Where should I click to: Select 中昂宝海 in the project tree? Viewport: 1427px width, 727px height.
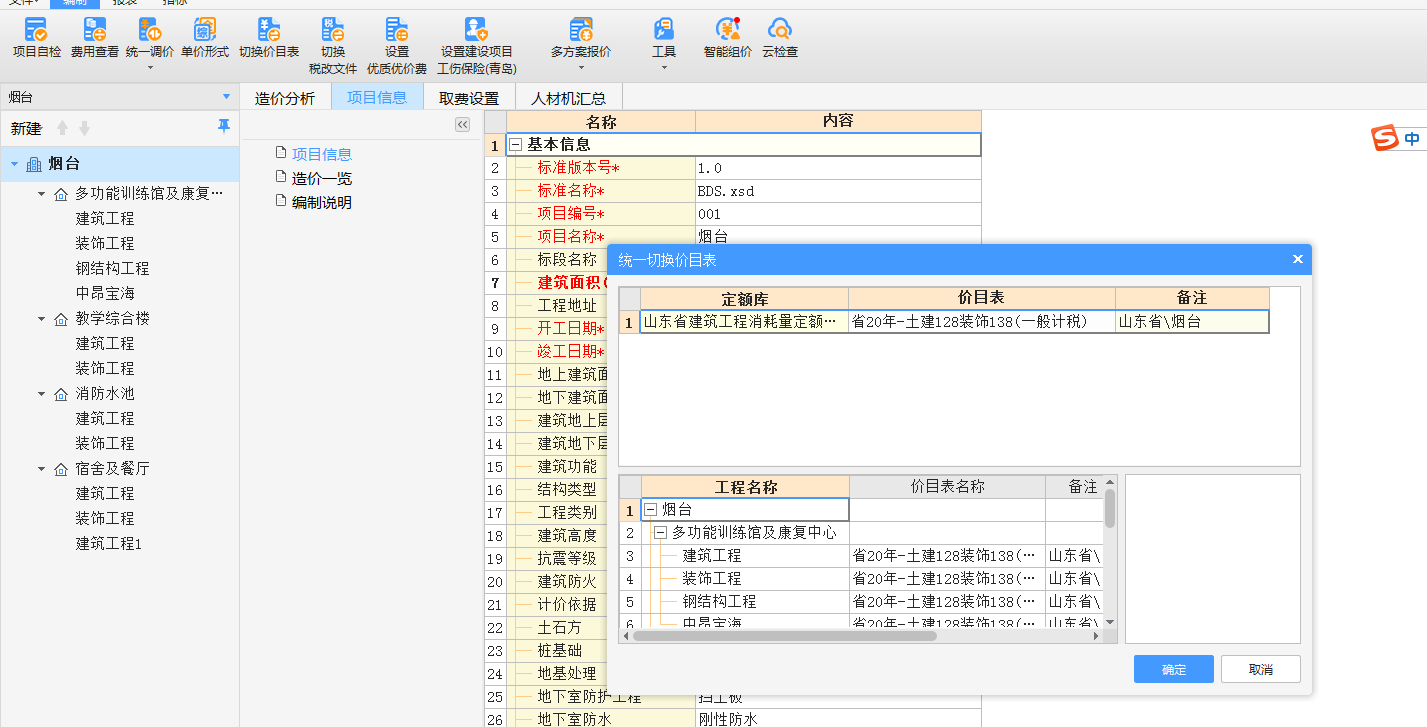[105, 293]
